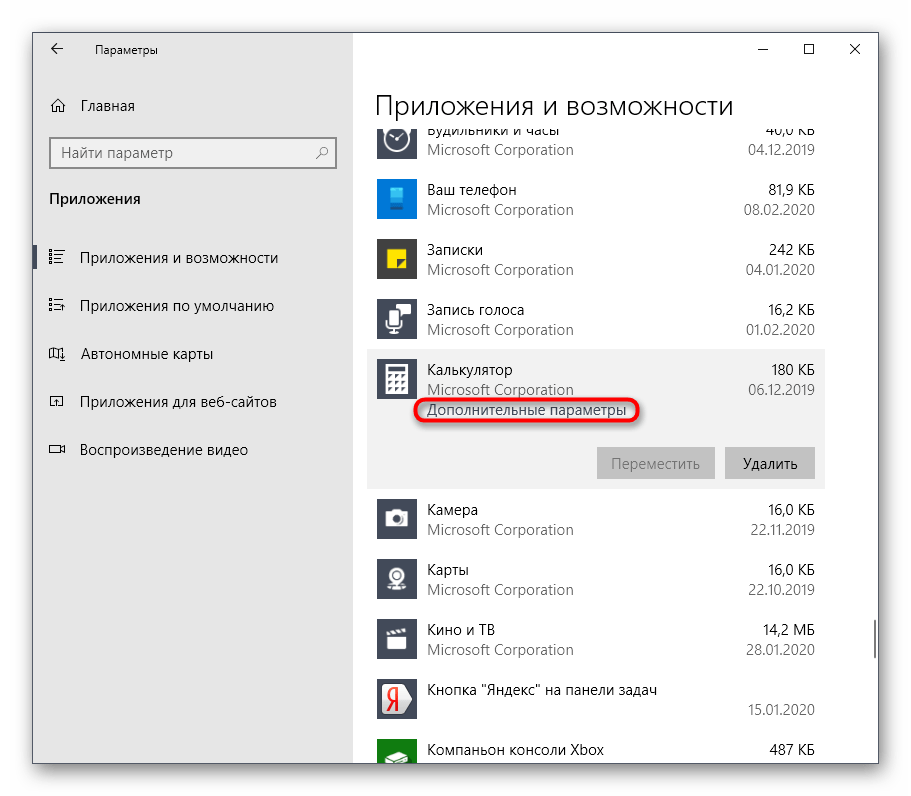
Task: Click the search magnifier icon
Action: [322, 153]
